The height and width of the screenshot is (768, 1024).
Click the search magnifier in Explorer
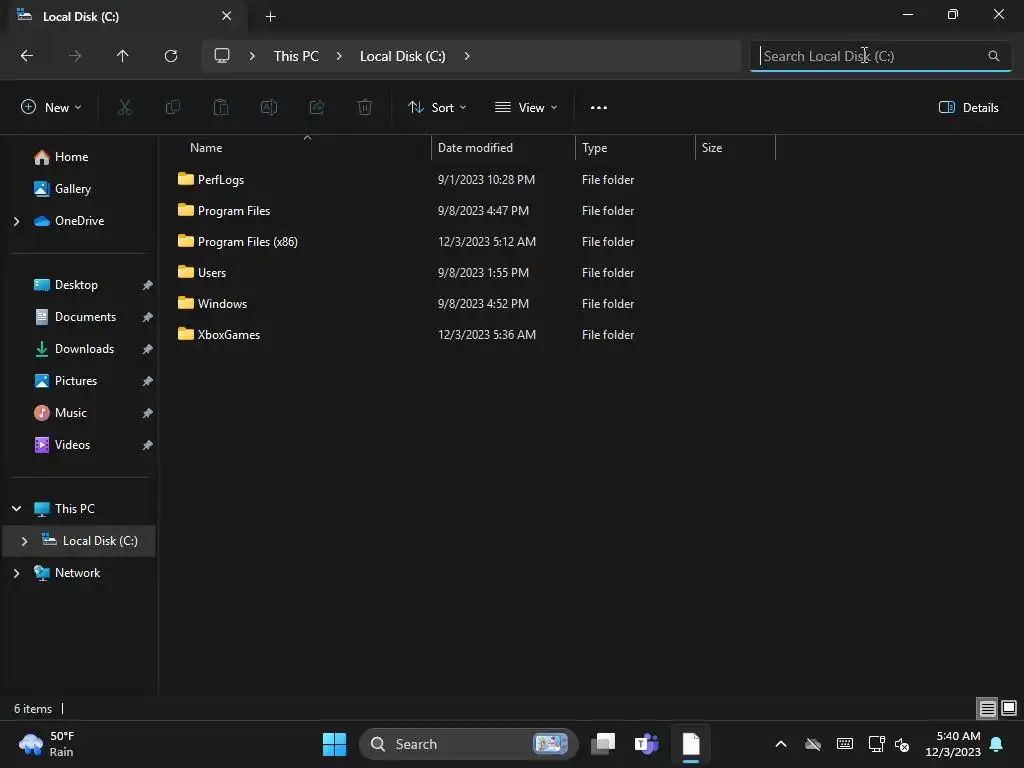(x=993, y=56)
